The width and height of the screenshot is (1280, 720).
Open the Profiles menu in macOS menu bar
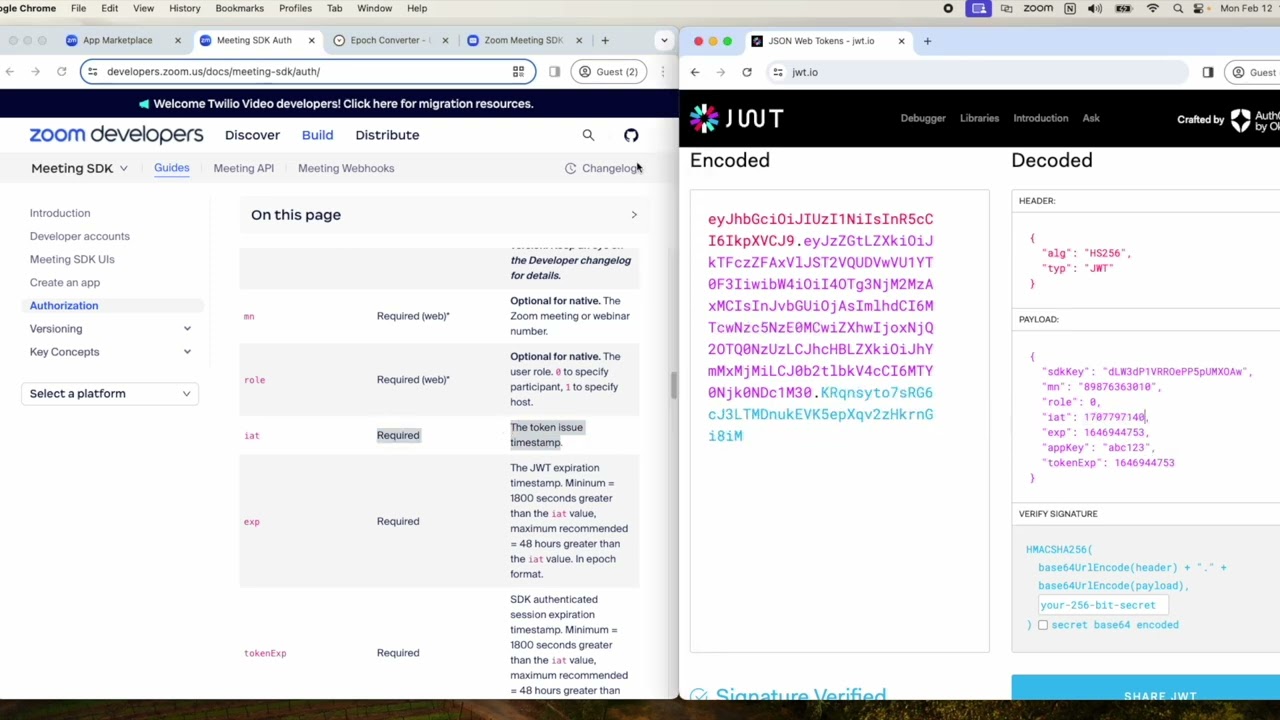pyautogui.click(x=295, y=8)
